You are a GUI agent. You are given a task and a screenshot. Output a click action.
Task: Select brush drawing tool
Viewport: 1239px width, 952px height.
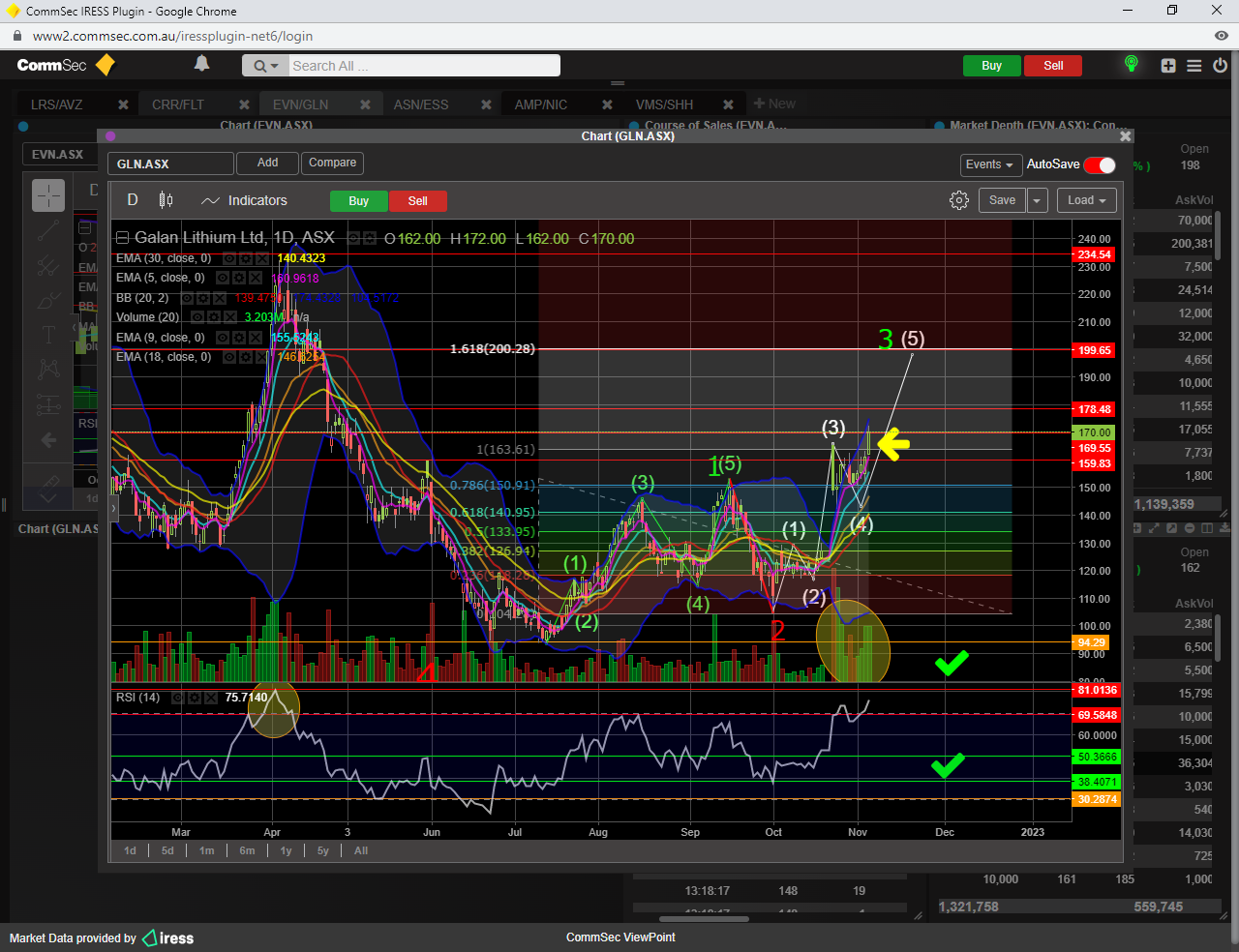tap(48, 301)
